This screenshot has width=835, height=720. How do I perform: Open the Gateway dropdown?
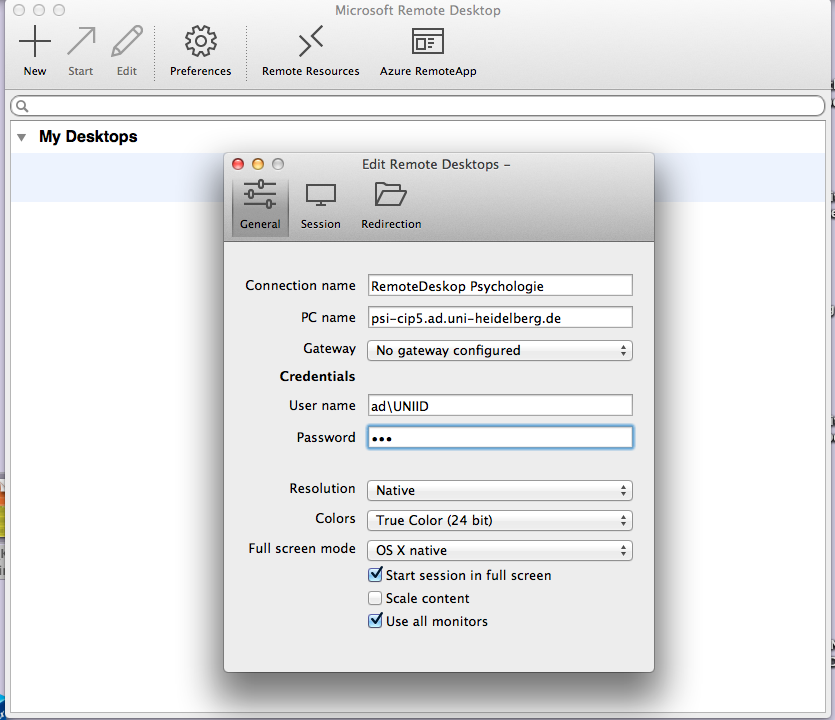pos(500,350)
